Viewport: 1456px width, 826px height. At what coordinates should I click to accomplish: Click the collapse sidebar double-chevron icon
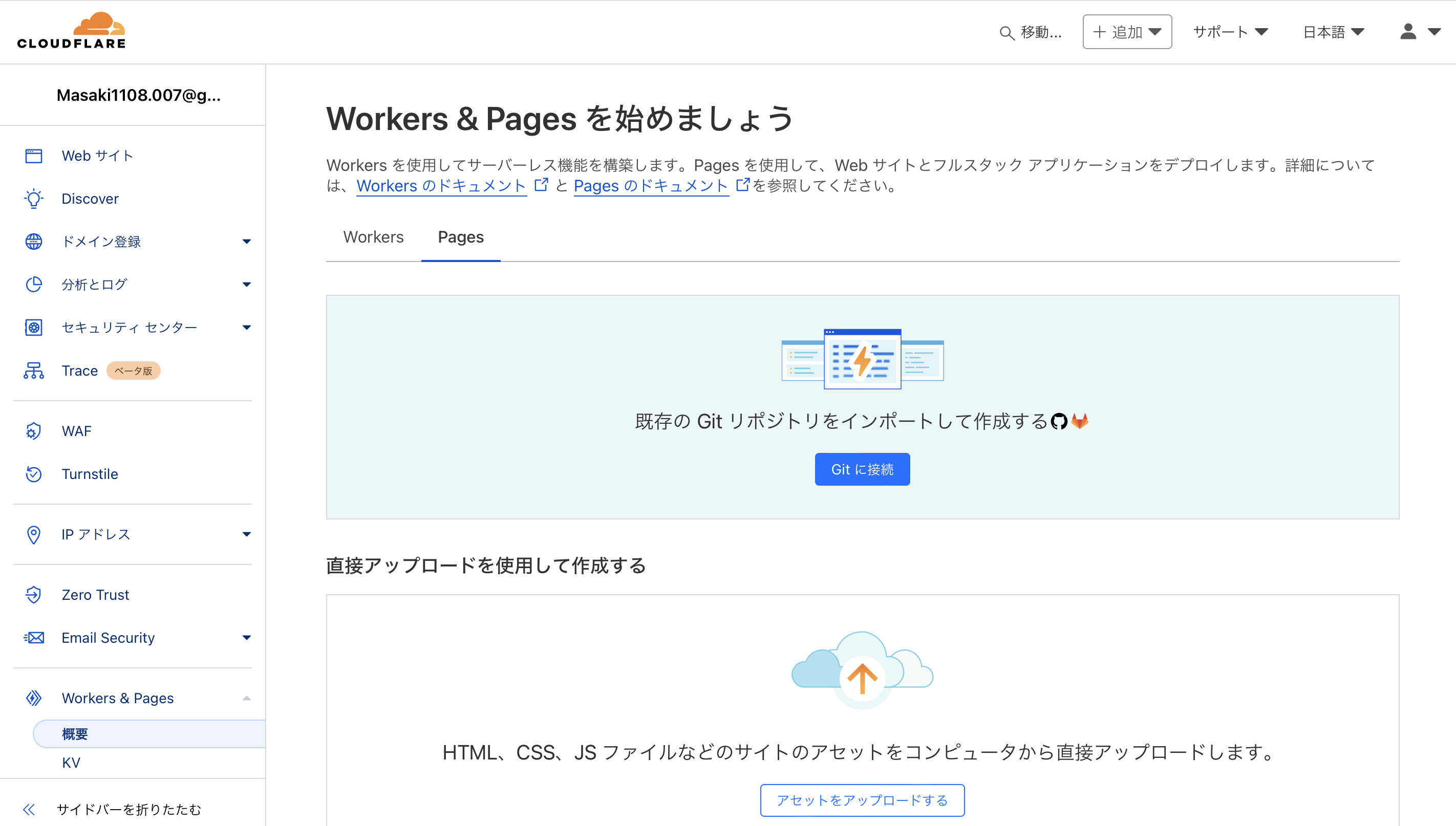click(29, 810)
